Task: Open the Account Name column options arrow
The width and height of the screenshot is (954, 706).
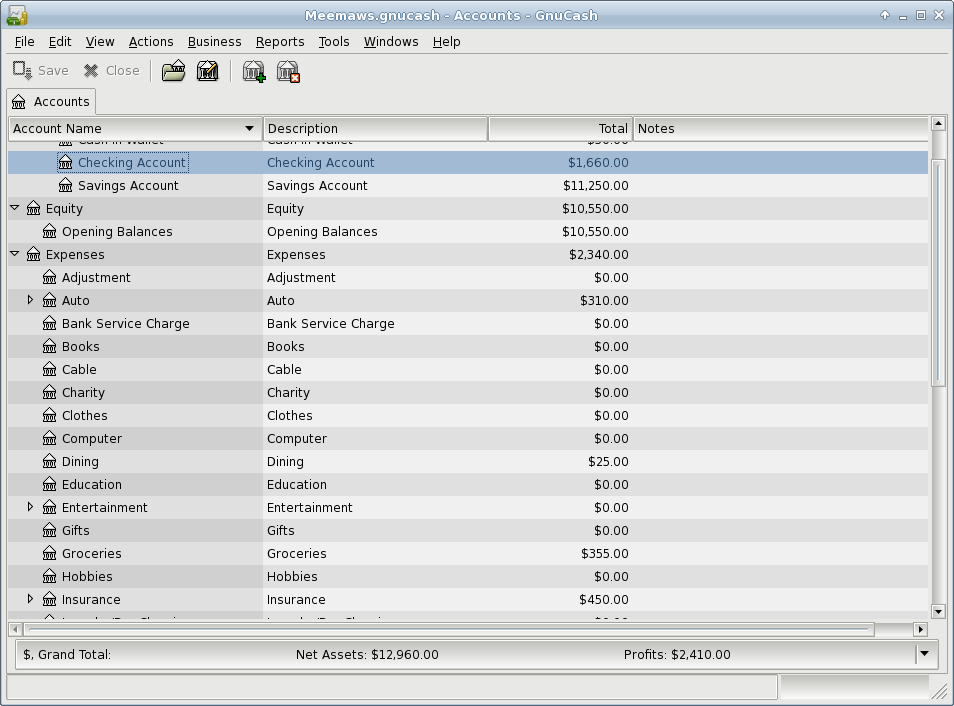Action: pos(249,128)
